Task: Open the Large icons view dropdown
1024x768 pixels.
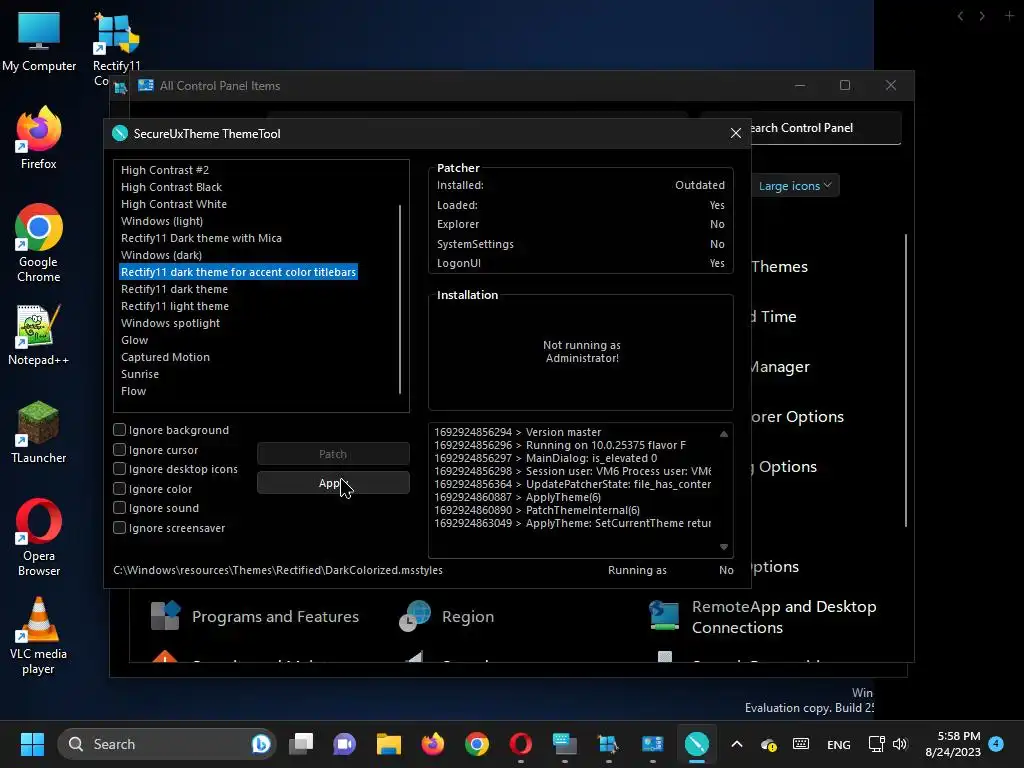Action: (x=794, y=185)
